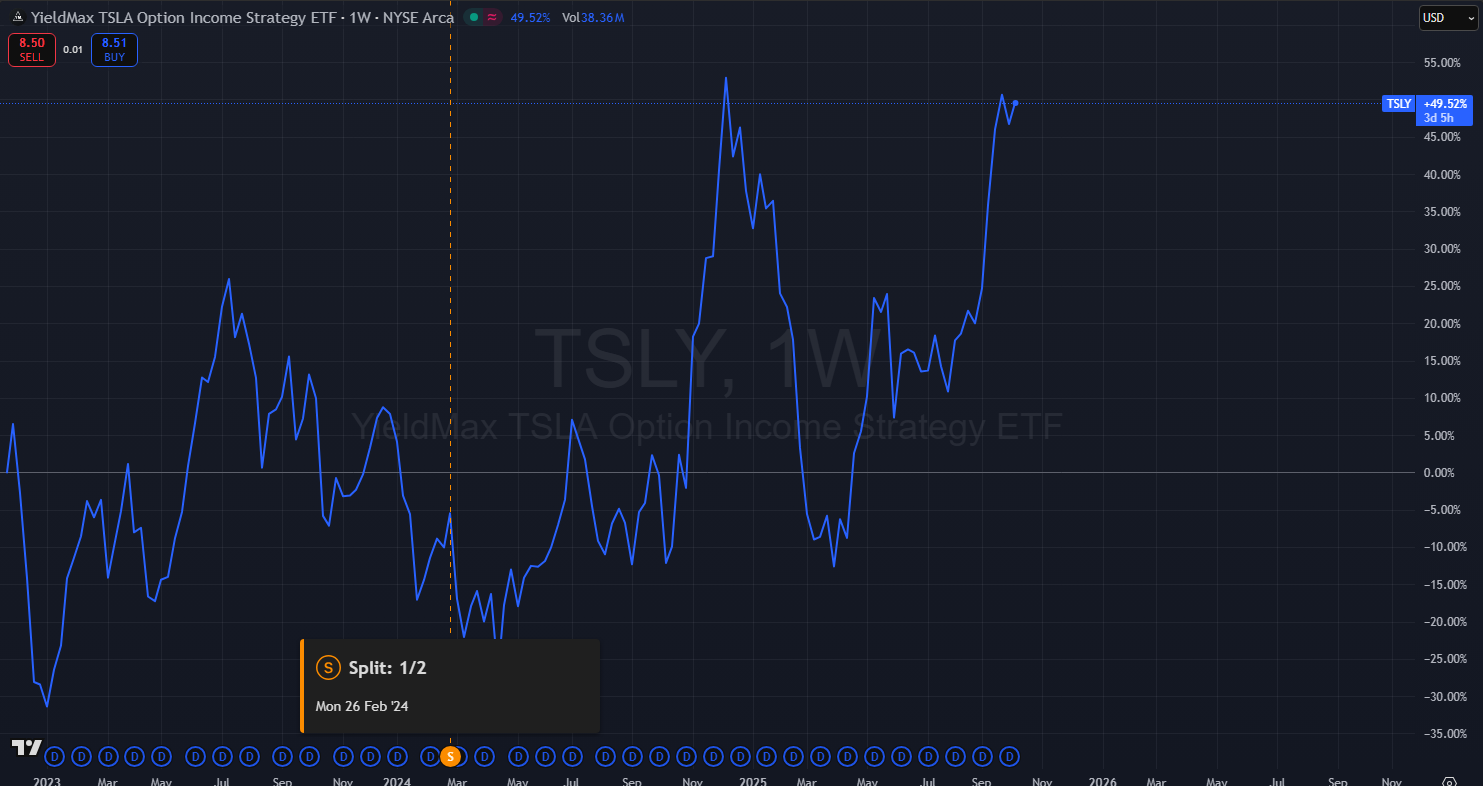The image size is (1483, 786).
Task: Click the pink data-mode wave icon
Action: (492, 17)
